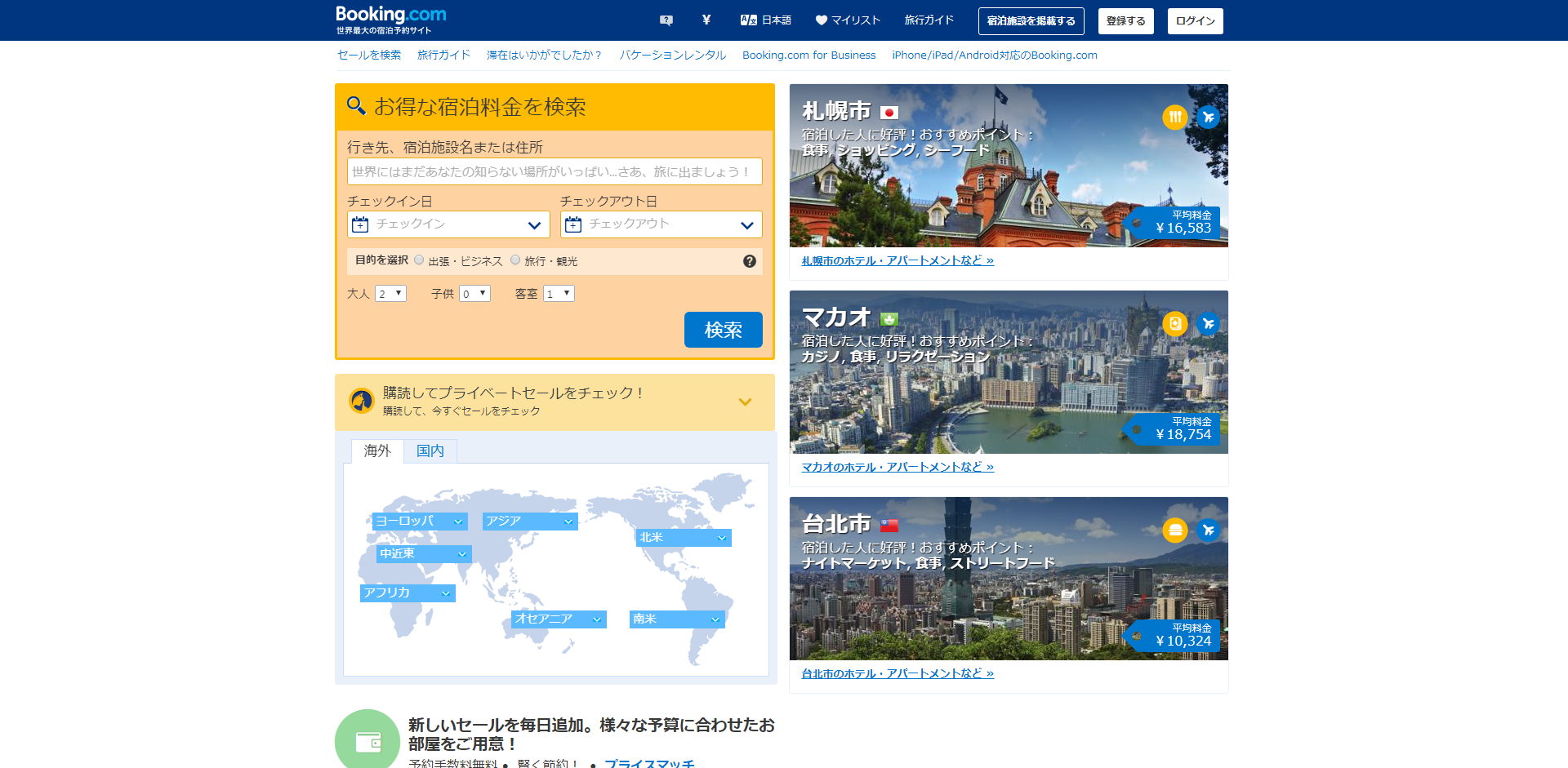This screenshot has width=1568, height=768.
Task: Click the question mark icon beside 目的を選択
Action: (x=749, y=261)
